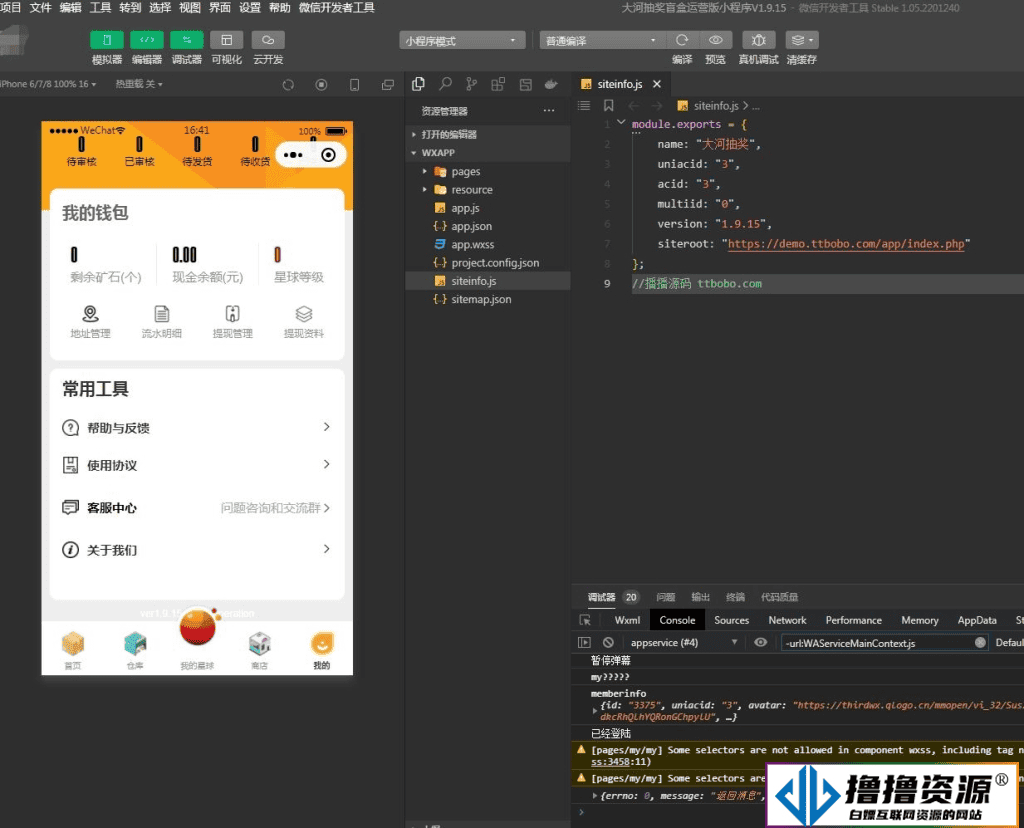The image size is (1024, 828).
Task: Open sitemap.json in the file tree
Action: click(x=487, y=300)
